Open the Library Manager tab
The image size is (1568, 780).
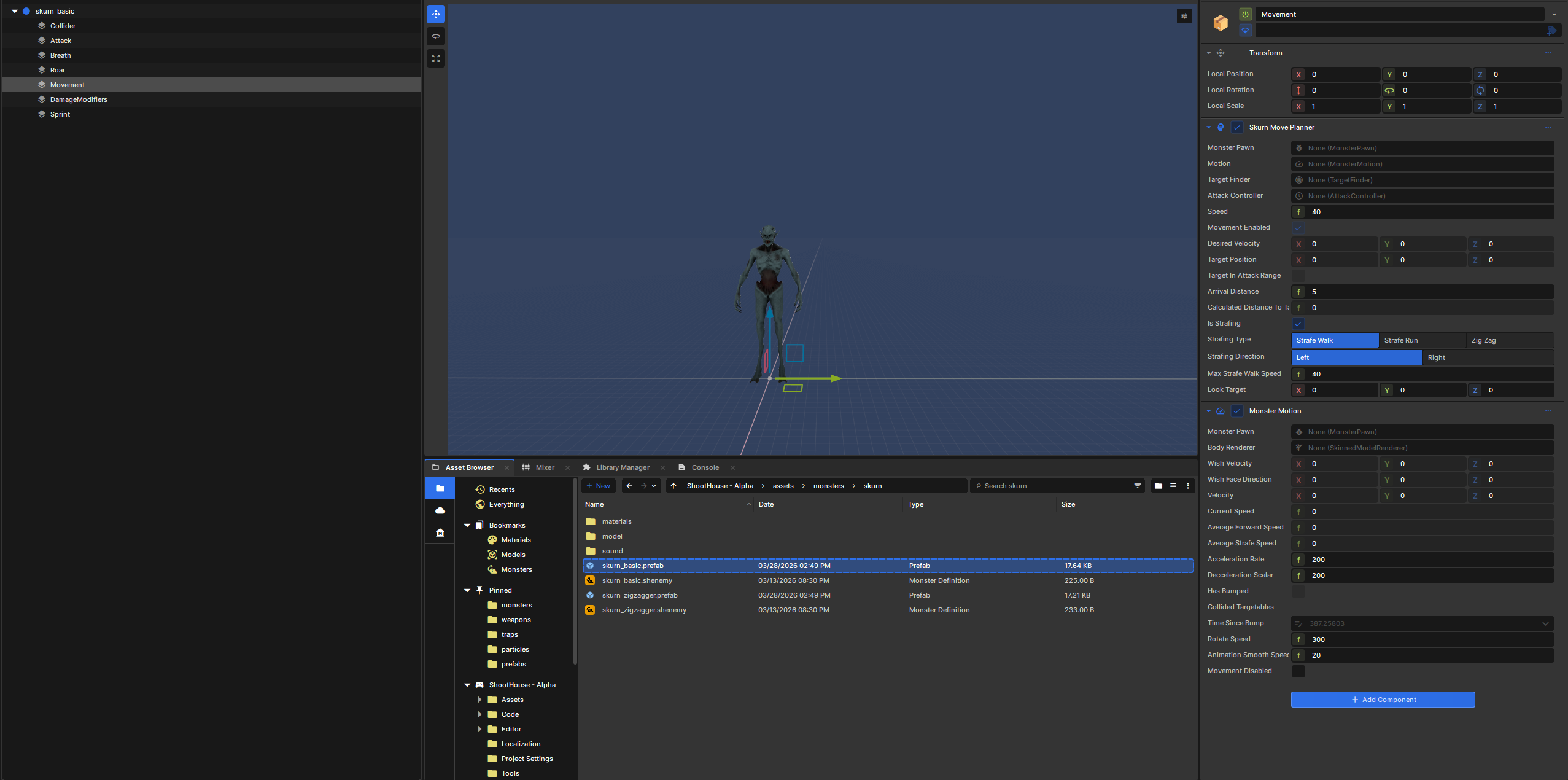(623, 467)
